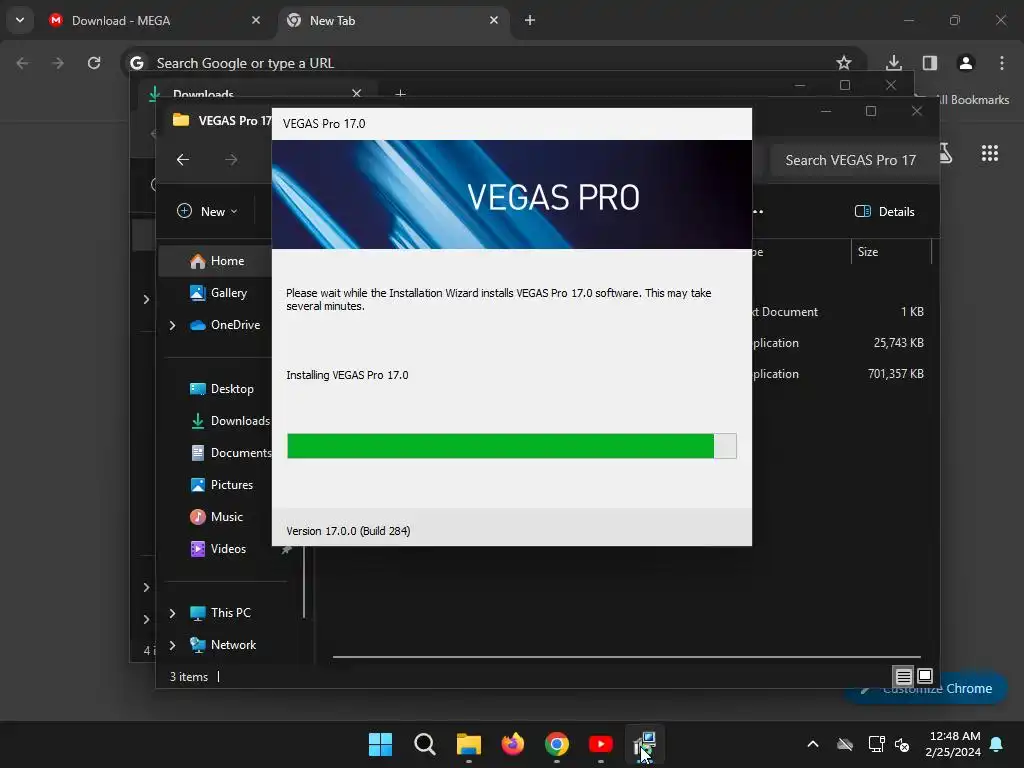
Task: Add a new Chrome tab
Action: [x=530, y=20]
